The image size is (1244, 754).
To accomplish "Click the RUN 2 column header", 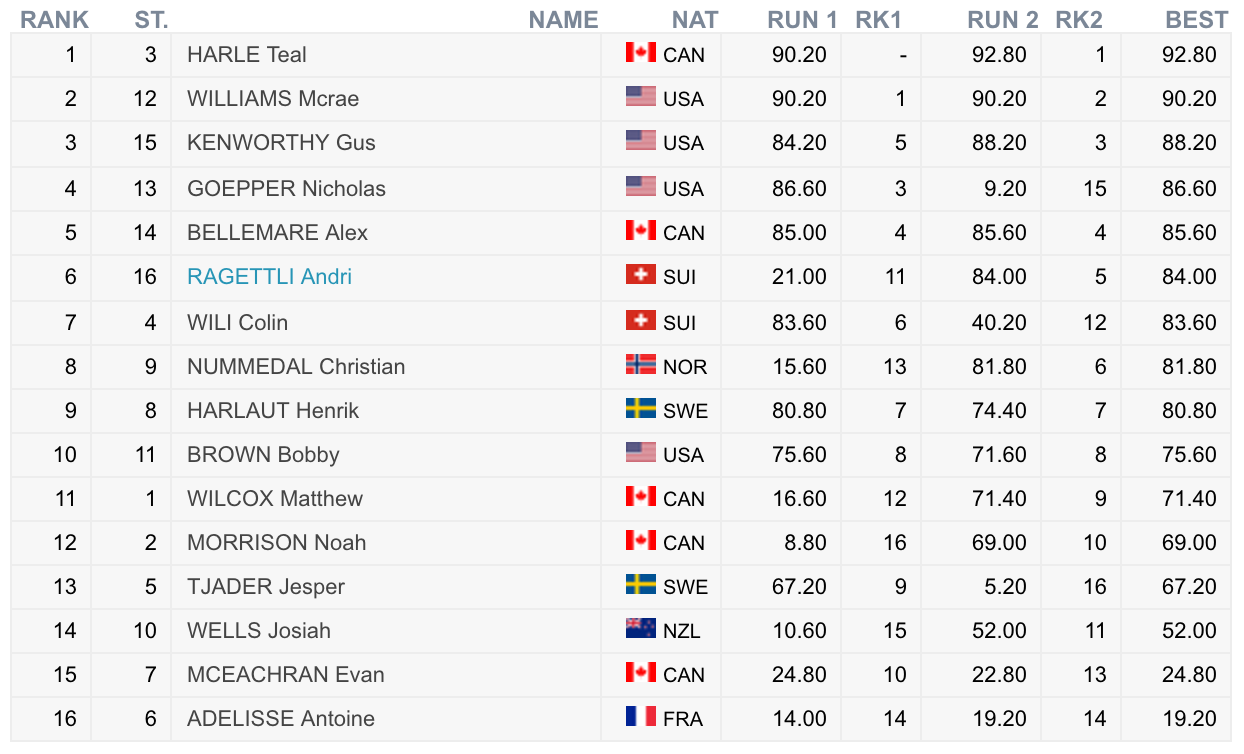I will click(x=1002, y=19).
